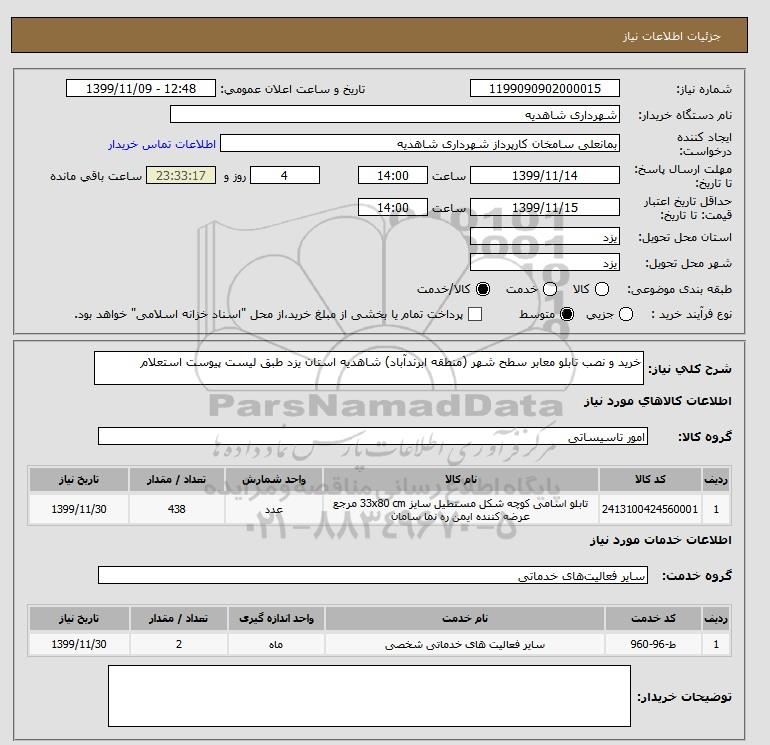Open the اطلاعات تماس خریدار link
Viewport: 770px width, 745px height.
162,144
